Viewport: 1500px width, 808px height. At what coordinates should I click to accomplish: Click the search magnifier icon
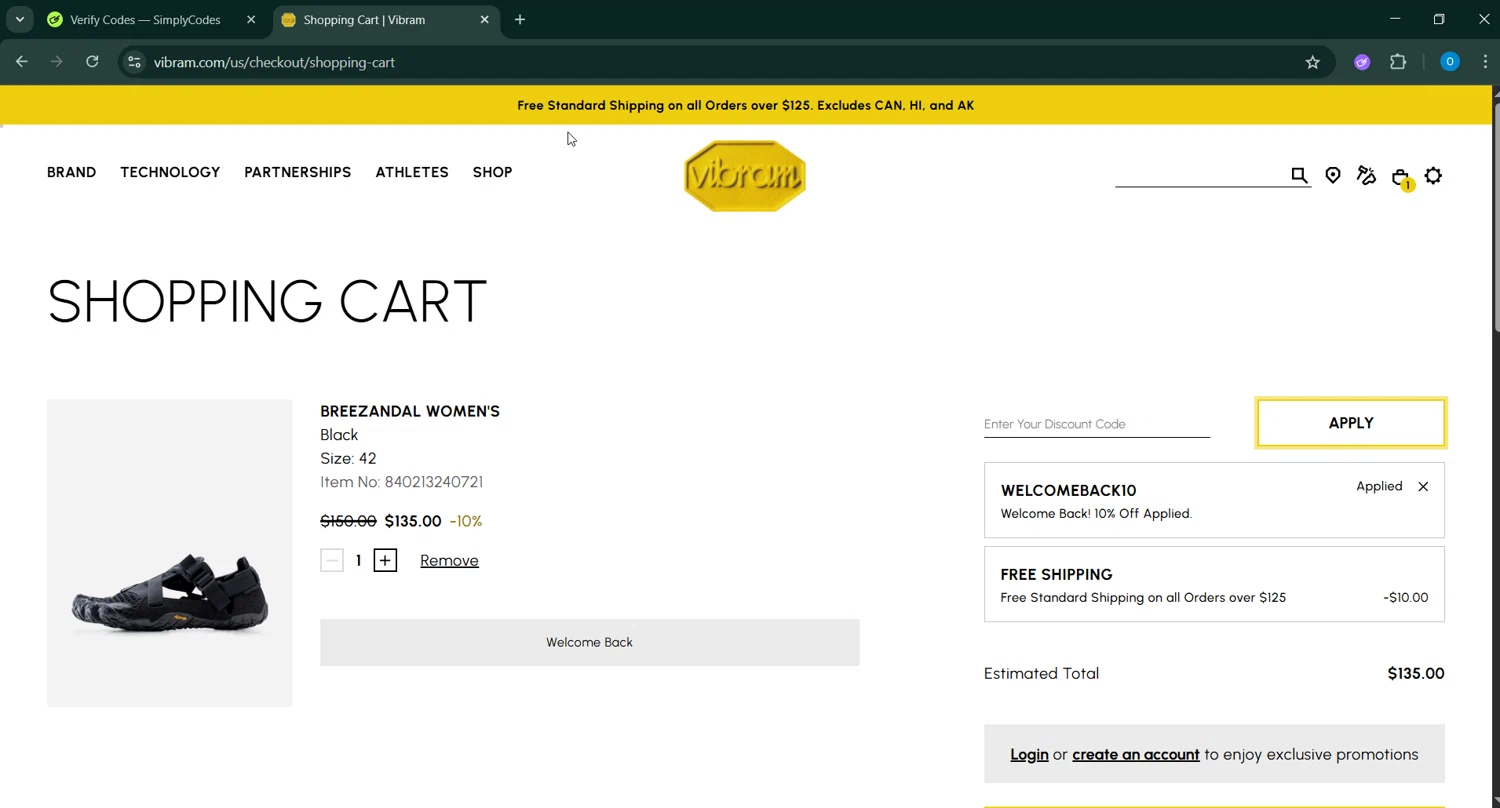click(1299, 175)
